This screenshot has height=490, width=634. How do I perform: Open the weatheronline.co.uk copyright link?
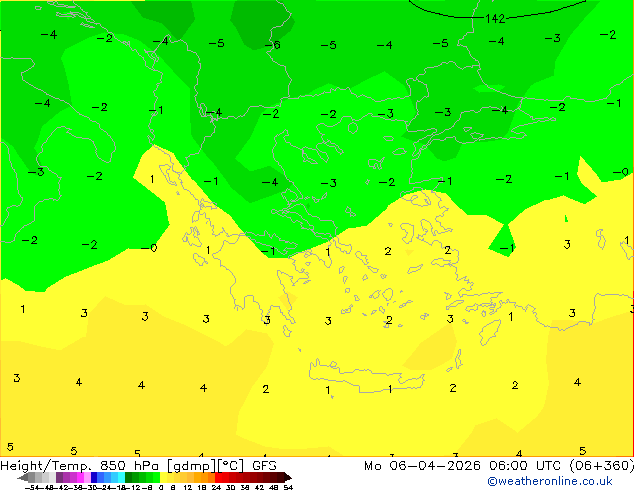coord(550,481)
